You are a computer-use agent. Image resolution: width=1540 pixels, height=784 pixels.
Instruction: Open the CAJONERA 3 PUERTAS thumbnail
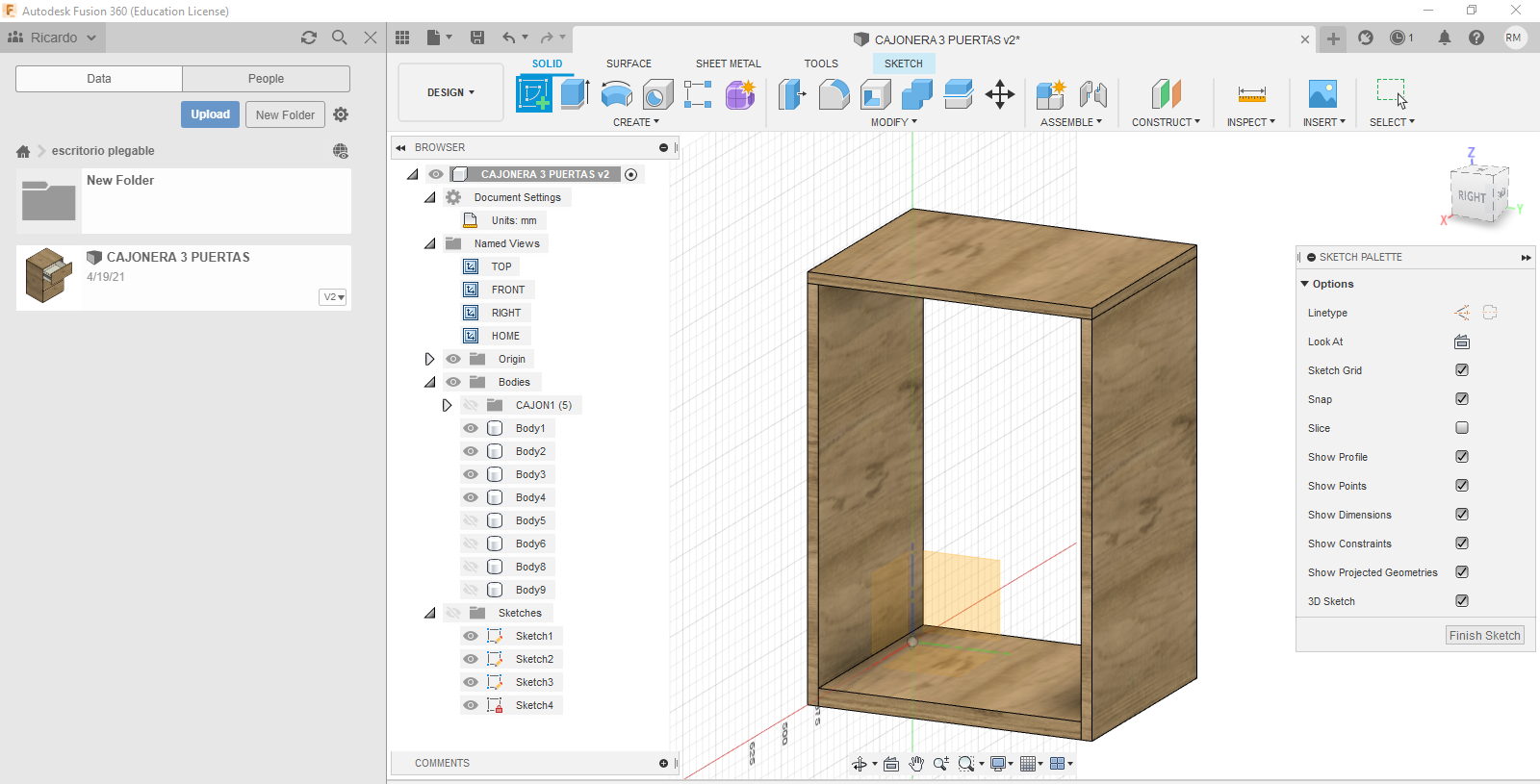(49, 276)
